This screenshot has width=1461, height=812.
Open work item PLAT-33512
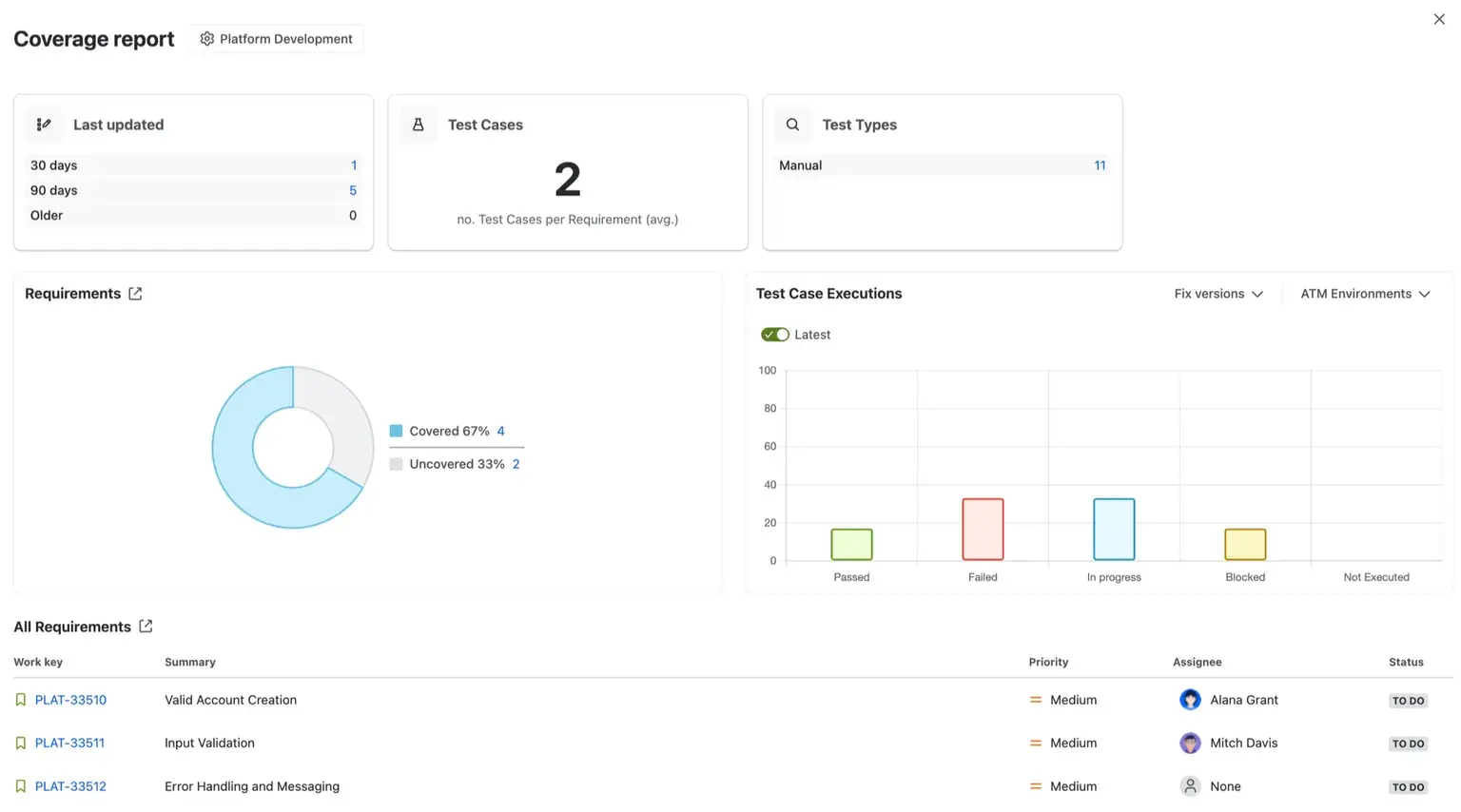(70, 786)
